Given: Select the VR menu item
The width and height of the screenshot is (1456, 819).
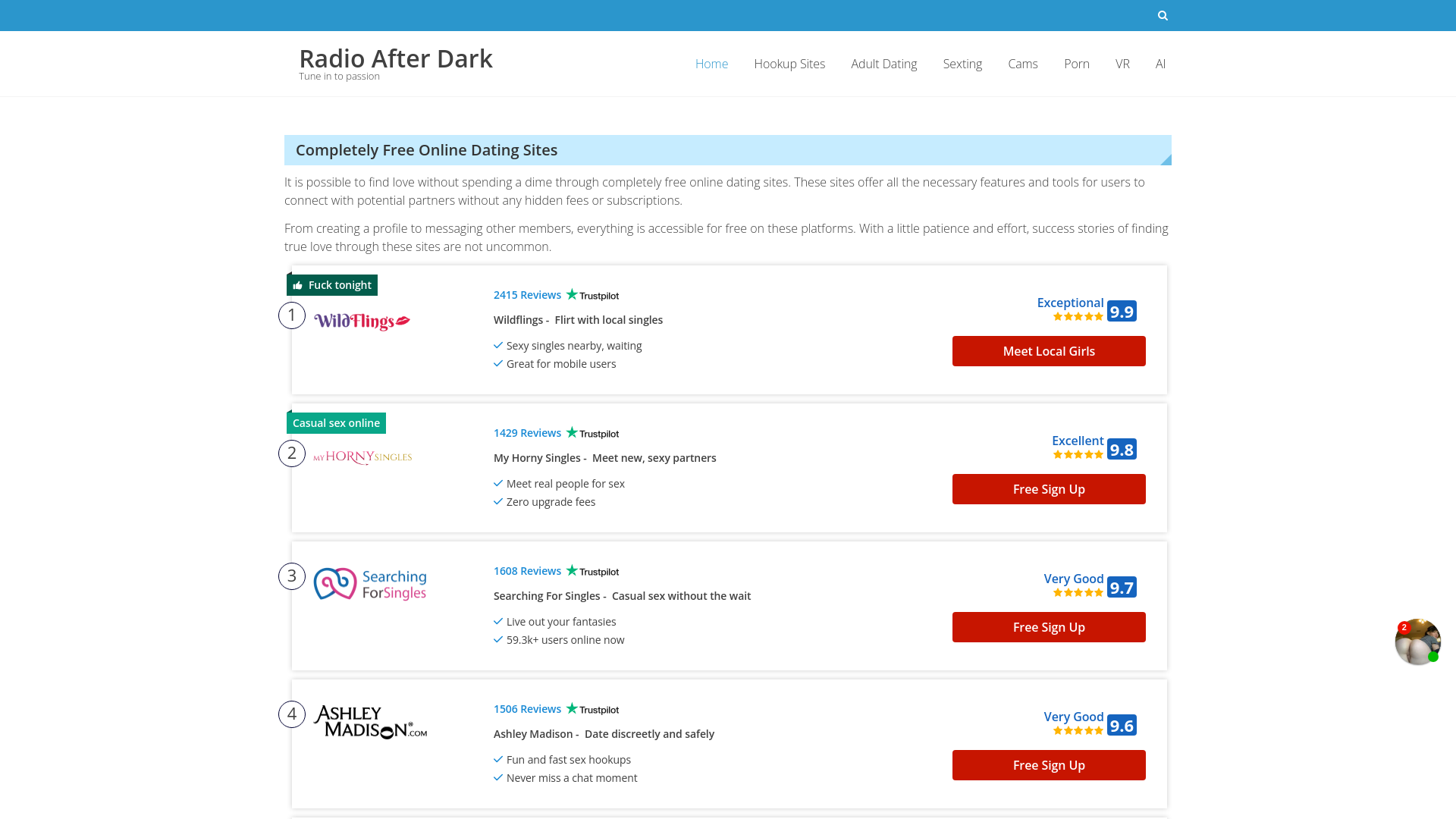Looking at the screenshot, I should 1122,64.
